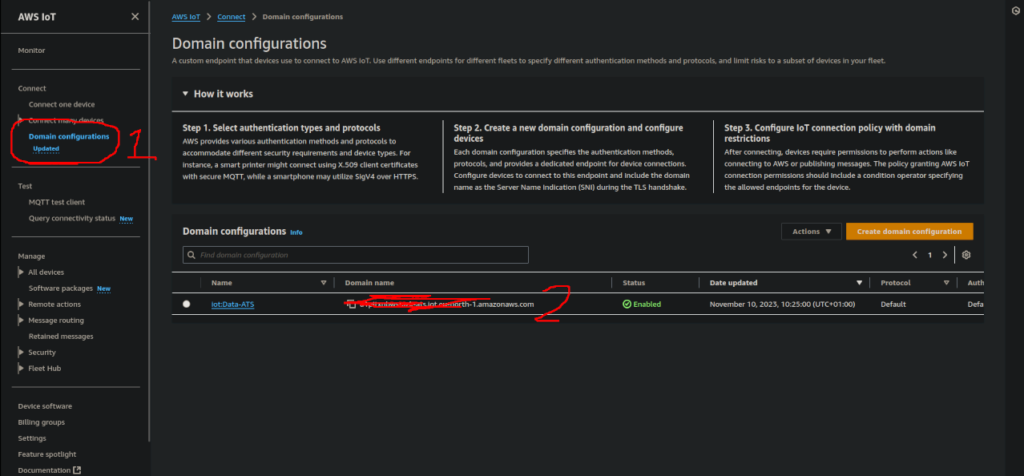
Task: Click page number 1 in pagination
Action: pos(930,255)
